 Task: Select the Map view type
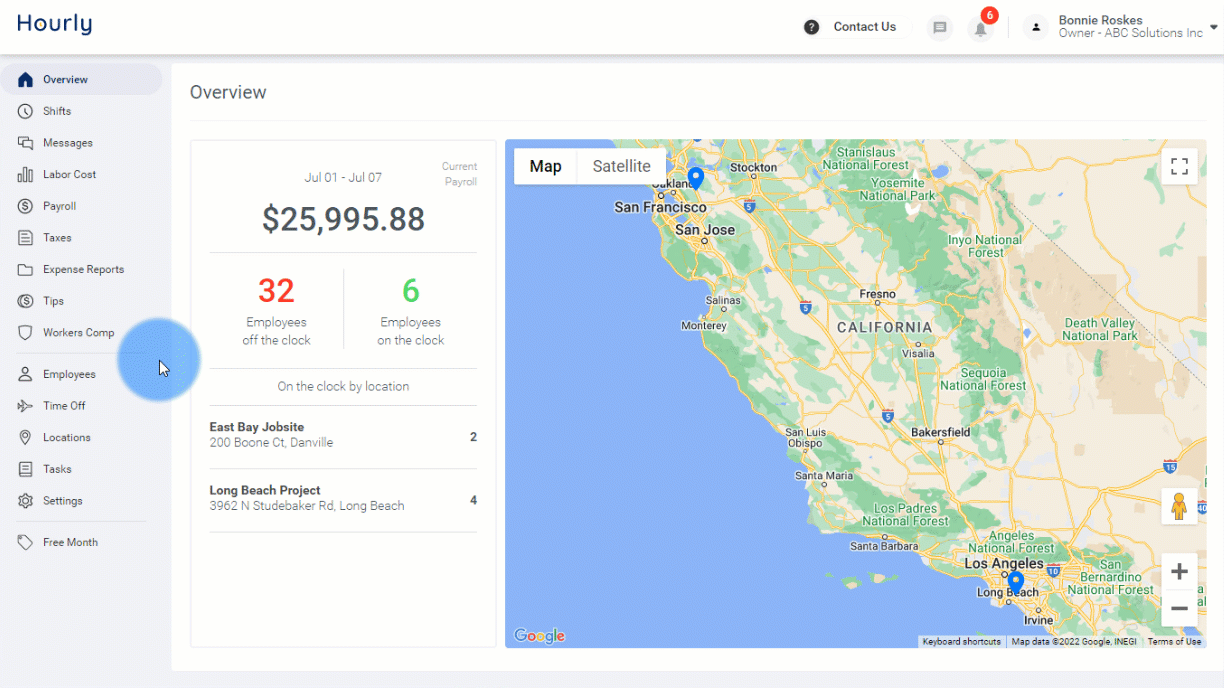(x=545, y=166)
